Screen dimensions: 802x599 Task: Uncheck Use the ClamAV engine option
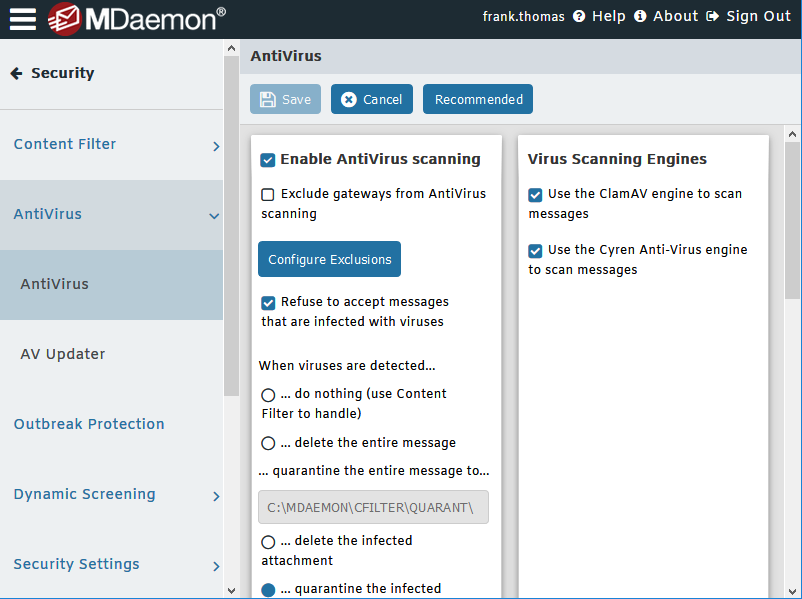click(536, 195)
